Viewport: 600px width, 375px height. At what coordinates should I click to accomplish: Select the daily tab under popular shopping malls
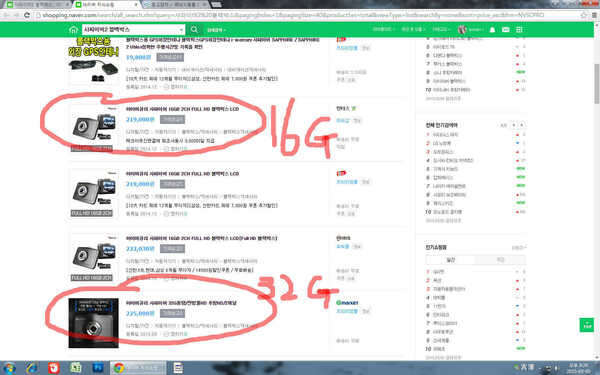[x=450, y=260]
